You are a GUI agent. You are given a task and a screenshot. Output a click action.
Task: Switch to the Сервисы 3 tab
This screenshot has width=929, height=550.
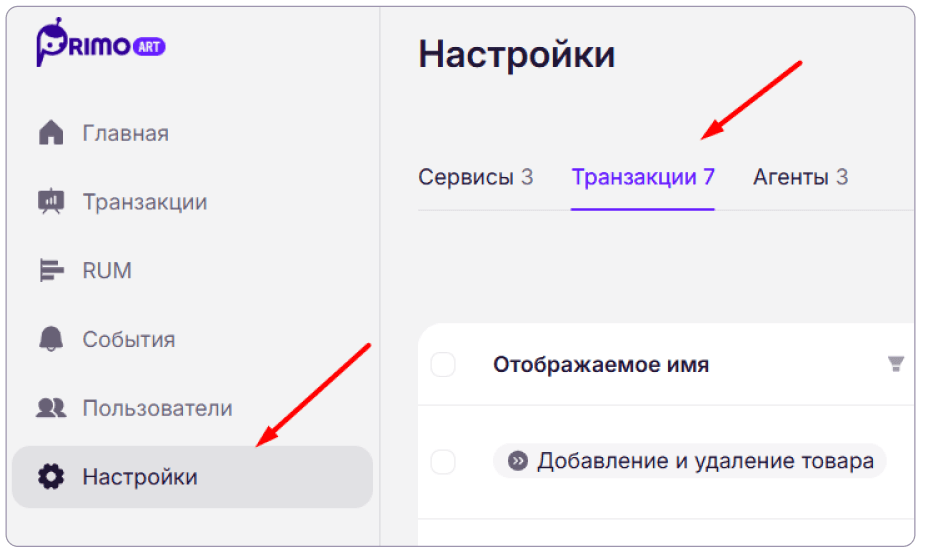pos(476,177)
